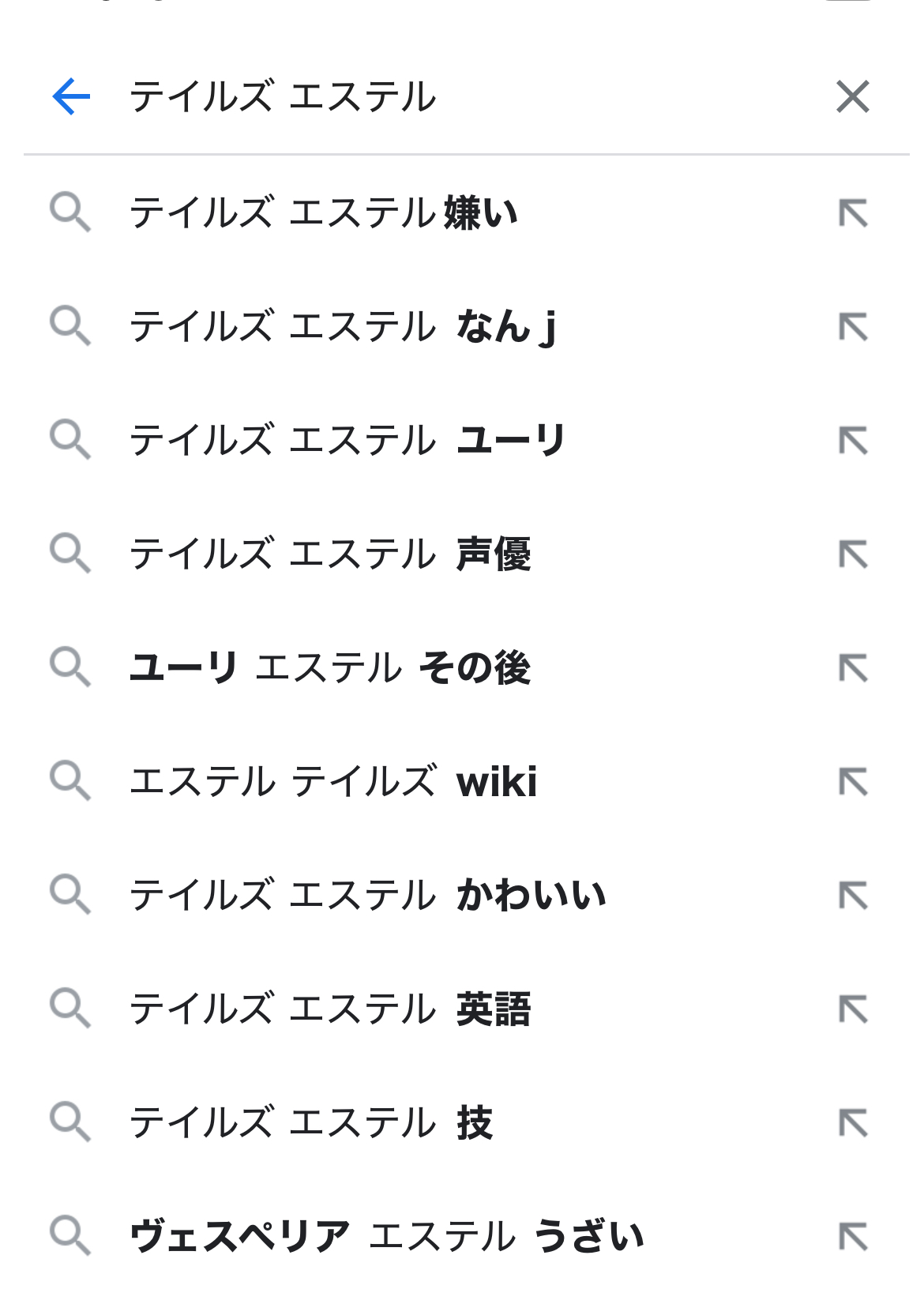Select suggestion テイルズ エステル 嫌い
The width and height of the screenshot is (924, 1304).
324,213
